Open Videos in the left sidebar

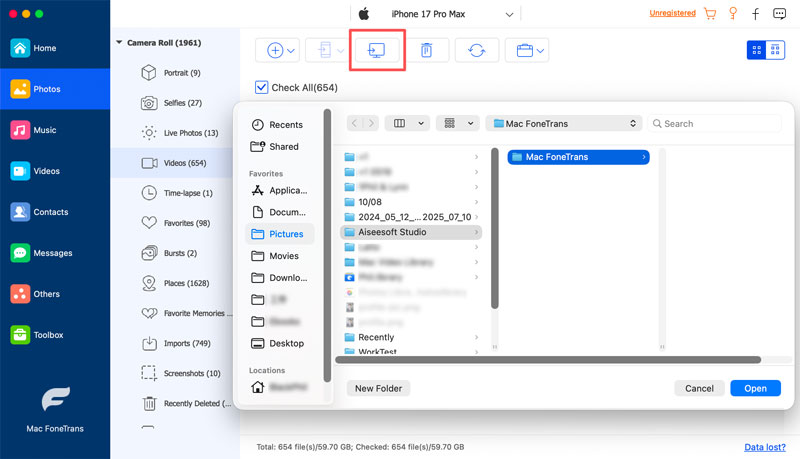tap(55, 171)
